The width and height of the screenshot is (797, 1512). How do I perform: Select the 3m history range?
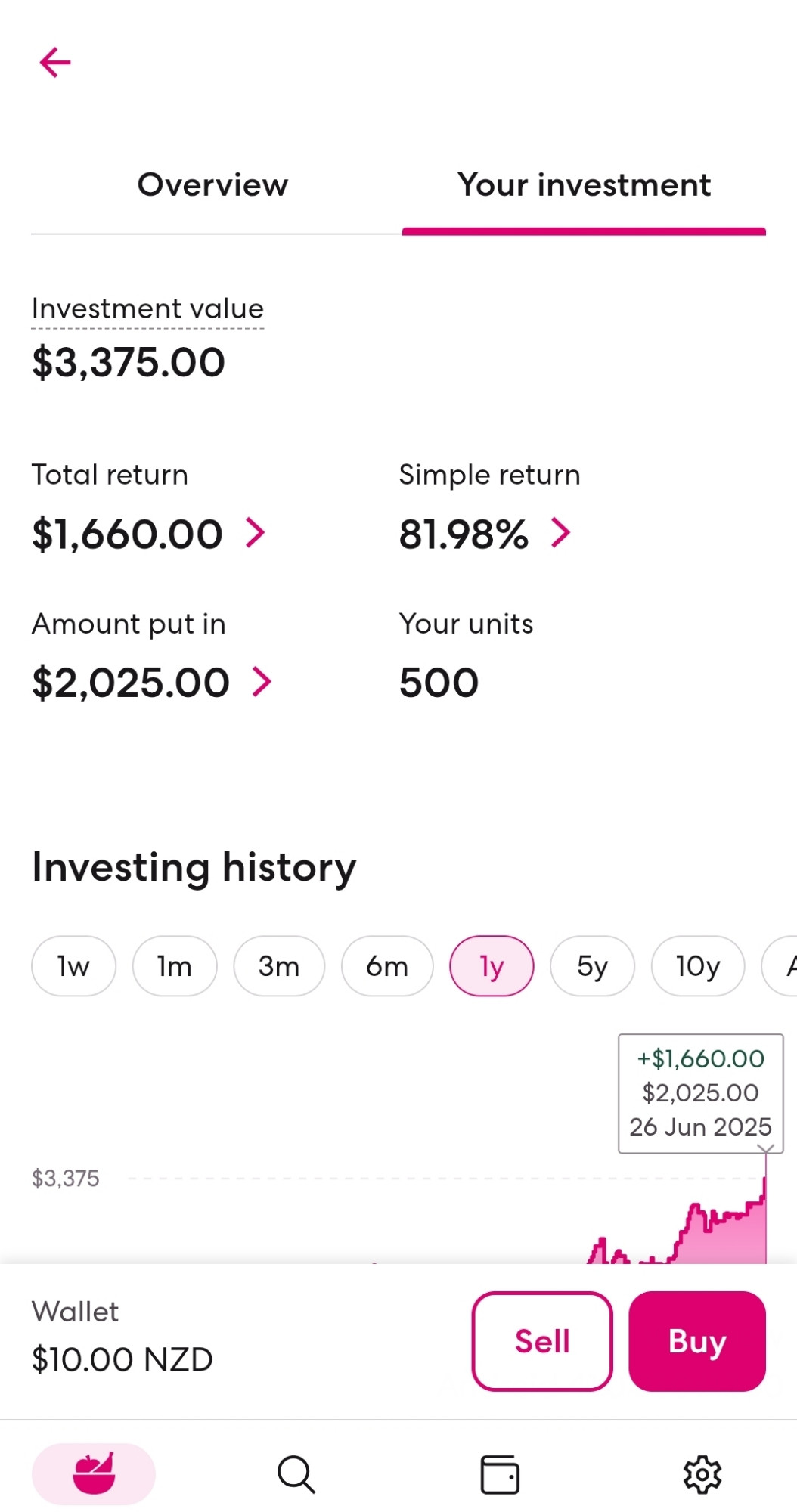(x=279, y=966)
